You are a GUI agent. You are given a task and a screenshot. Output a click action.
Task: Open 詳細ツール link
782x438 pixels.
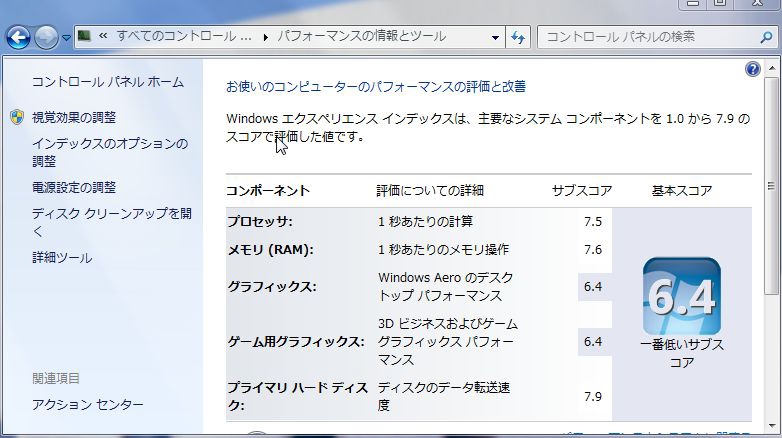point(62,257)
